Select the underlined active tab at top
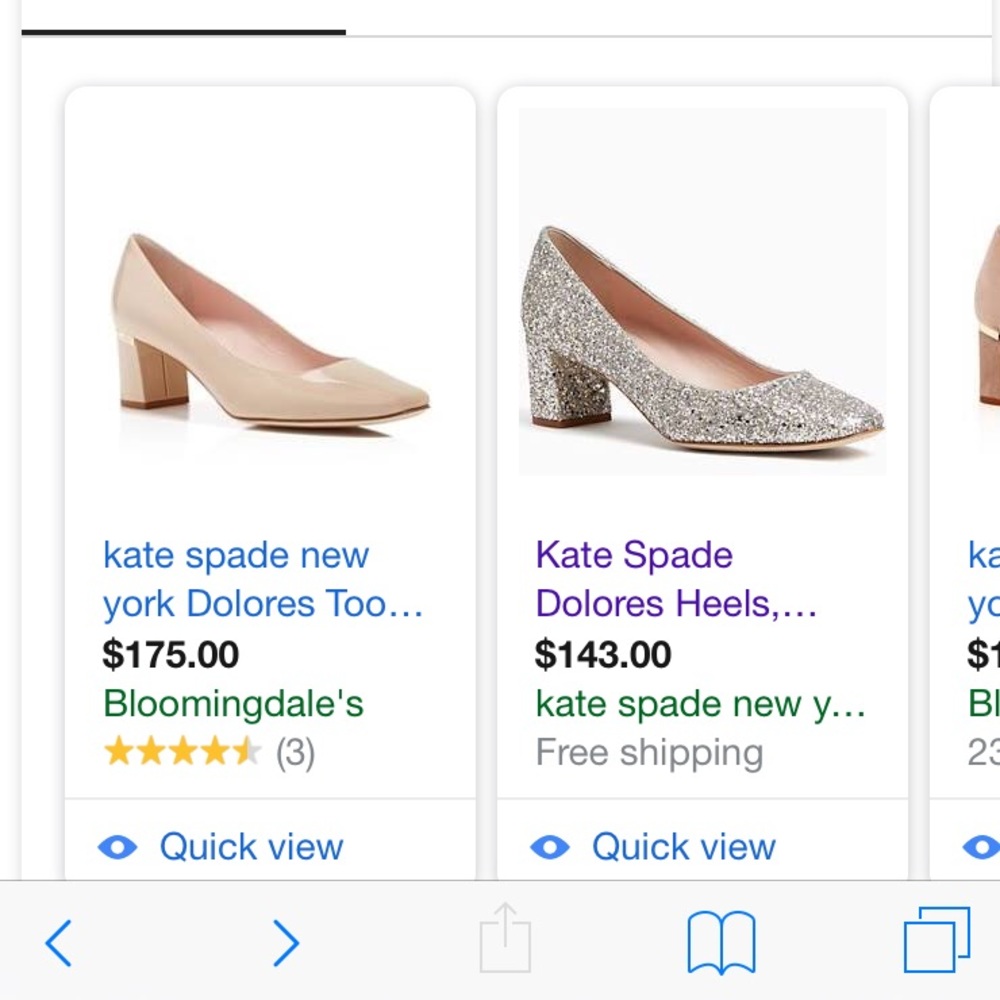 click(x=184, y=31)
